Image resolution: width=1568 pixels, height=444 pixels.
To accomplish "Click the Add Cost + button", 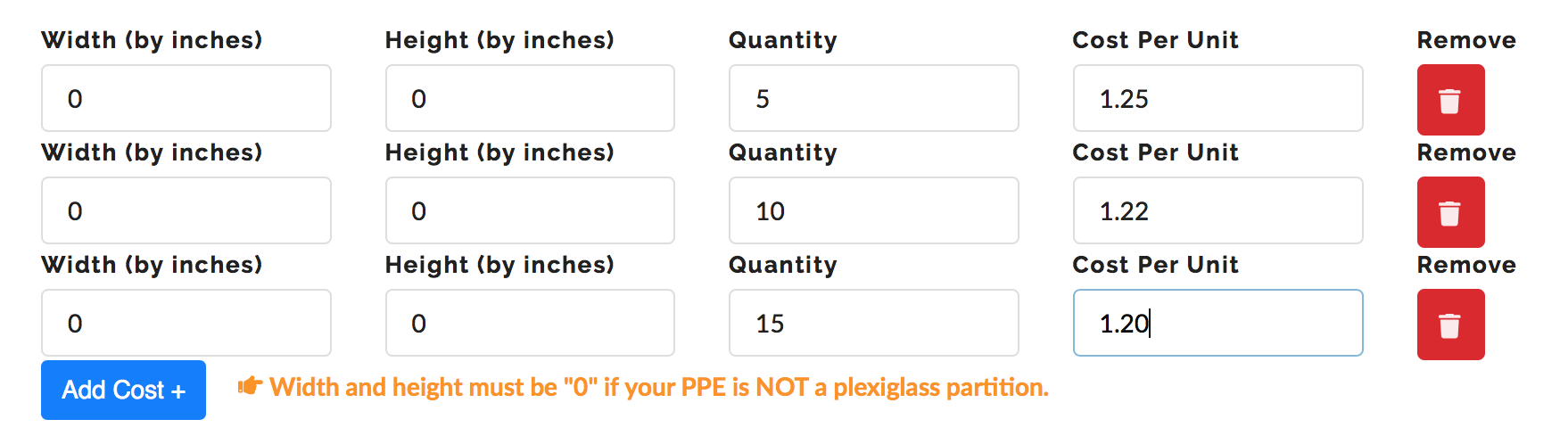I will coord(123,390).
